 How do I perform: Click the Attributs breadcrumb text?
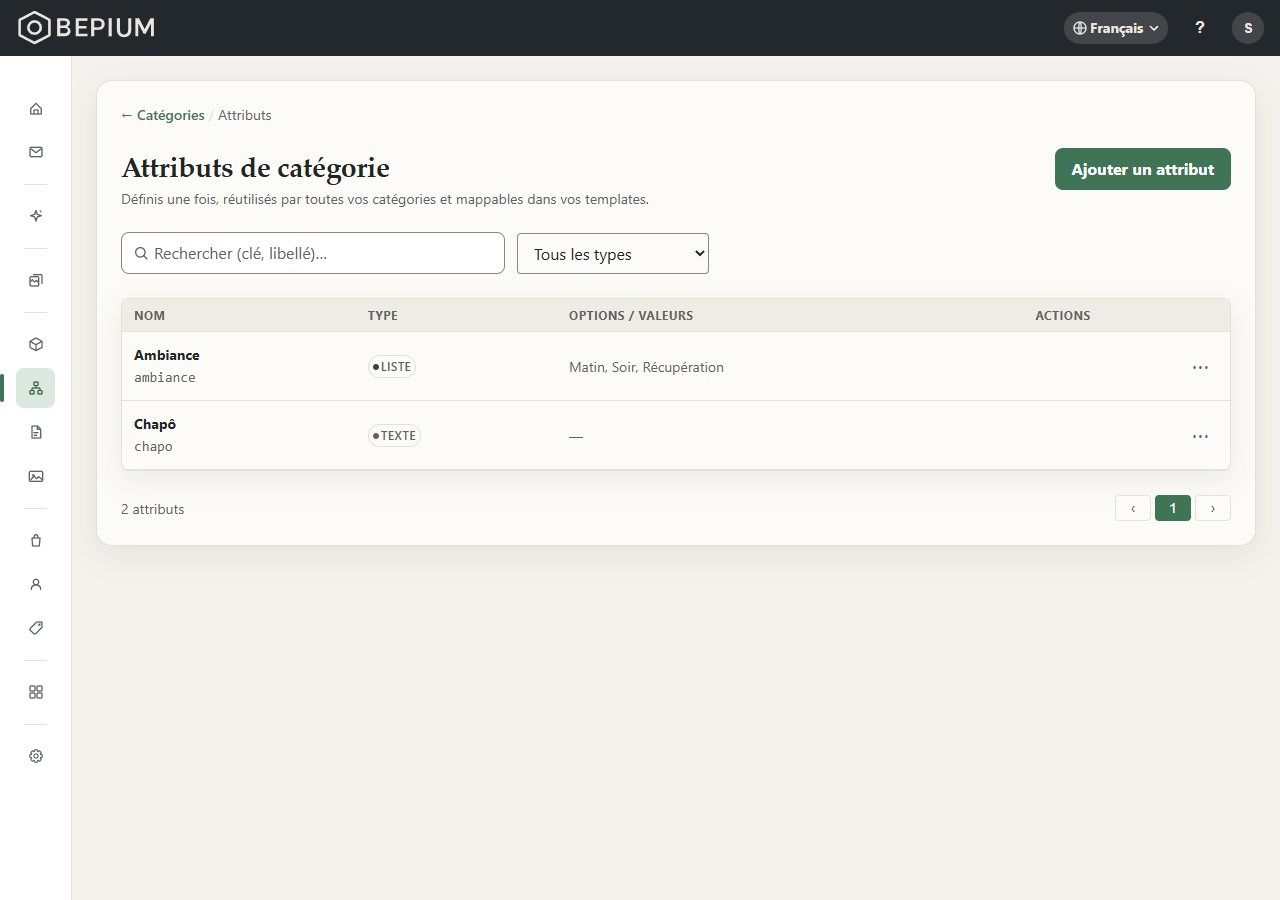click(245, 115)
